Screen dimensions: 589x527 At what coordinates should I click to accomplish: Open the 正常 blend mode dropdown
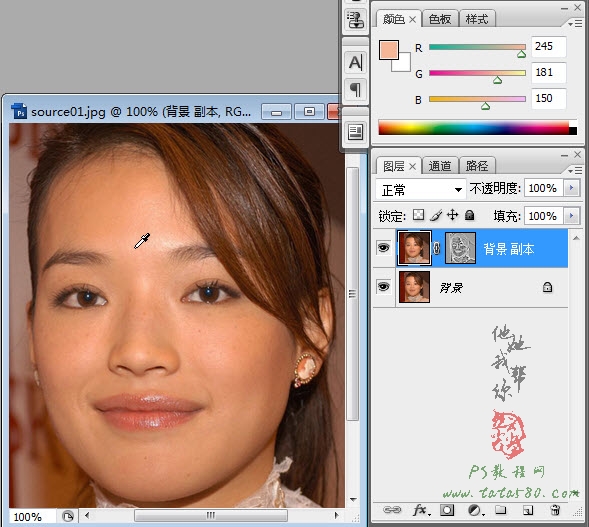(x=421, y=190)
